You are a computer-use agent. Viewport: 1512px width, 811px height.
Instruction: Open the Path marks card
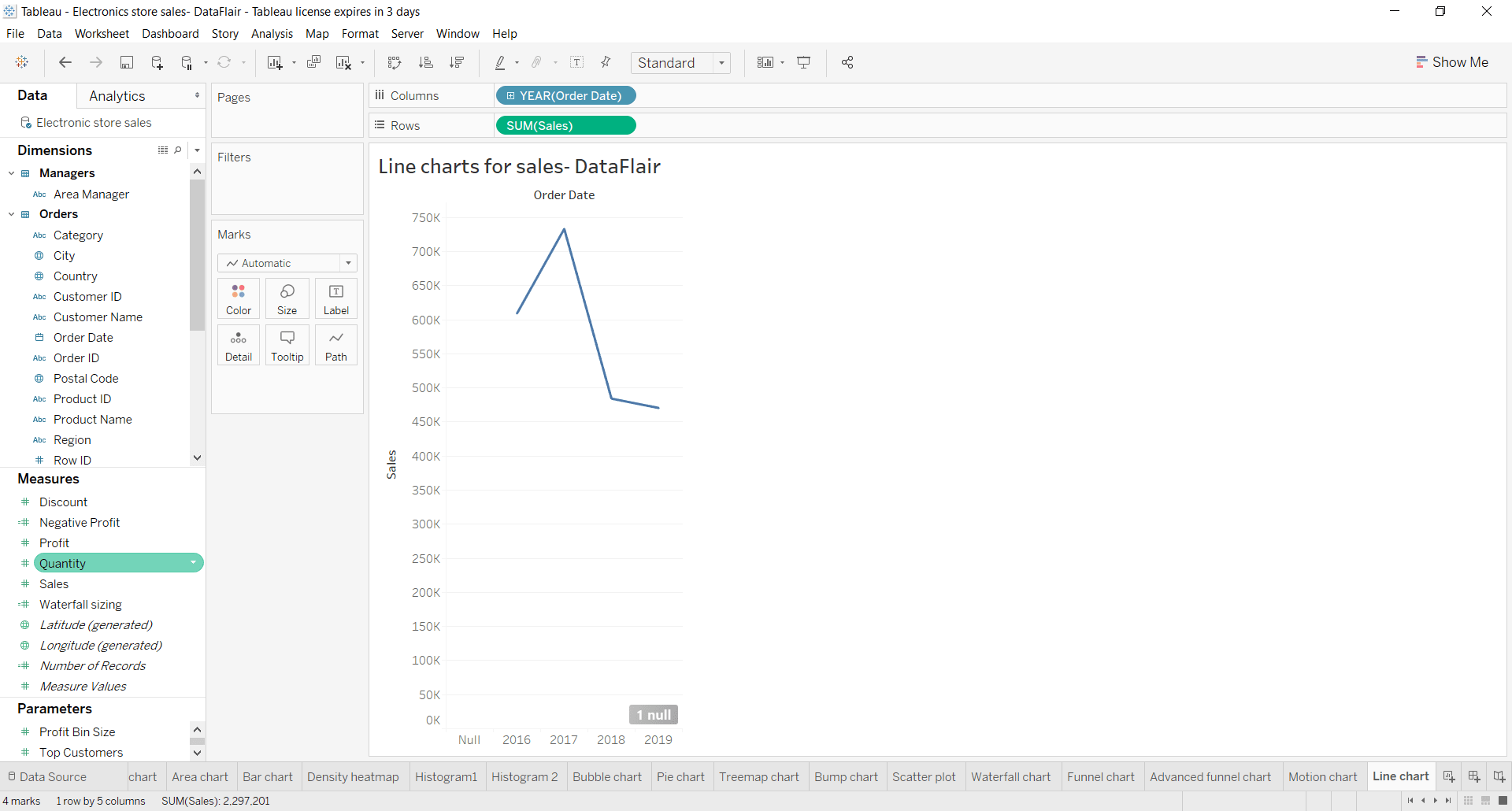click(x=336, y=345)
